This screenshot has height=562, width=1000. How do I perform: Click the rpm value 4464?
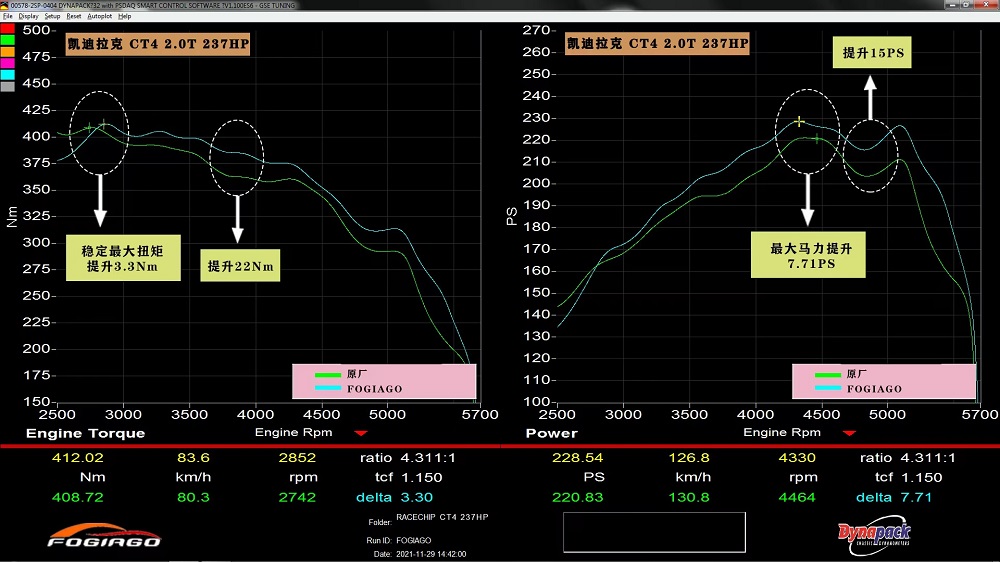(x=797, y=497)
